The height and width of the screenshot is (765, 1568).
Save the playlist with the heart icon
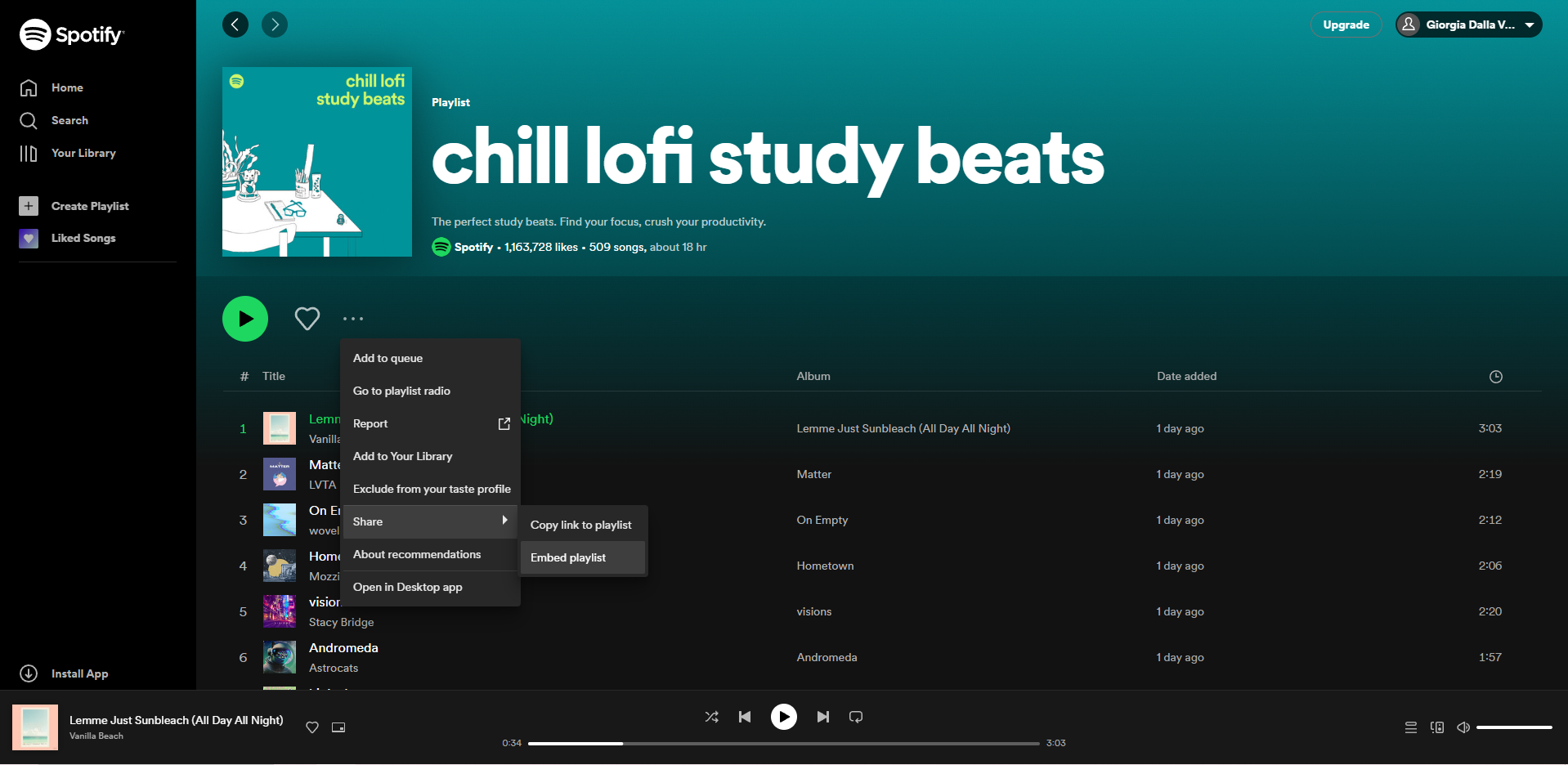pos(307,319)
